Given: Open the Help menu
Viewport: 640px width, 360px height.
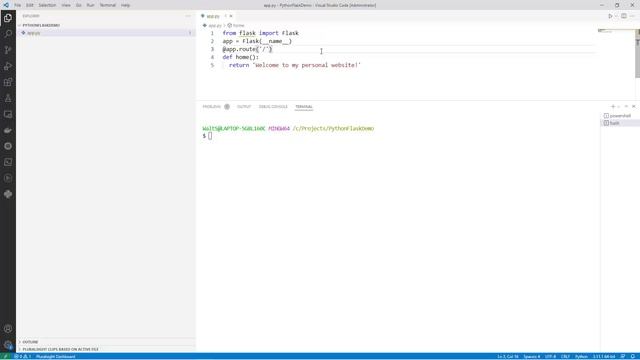Looking at the screenshot, I should coord(125,5).
